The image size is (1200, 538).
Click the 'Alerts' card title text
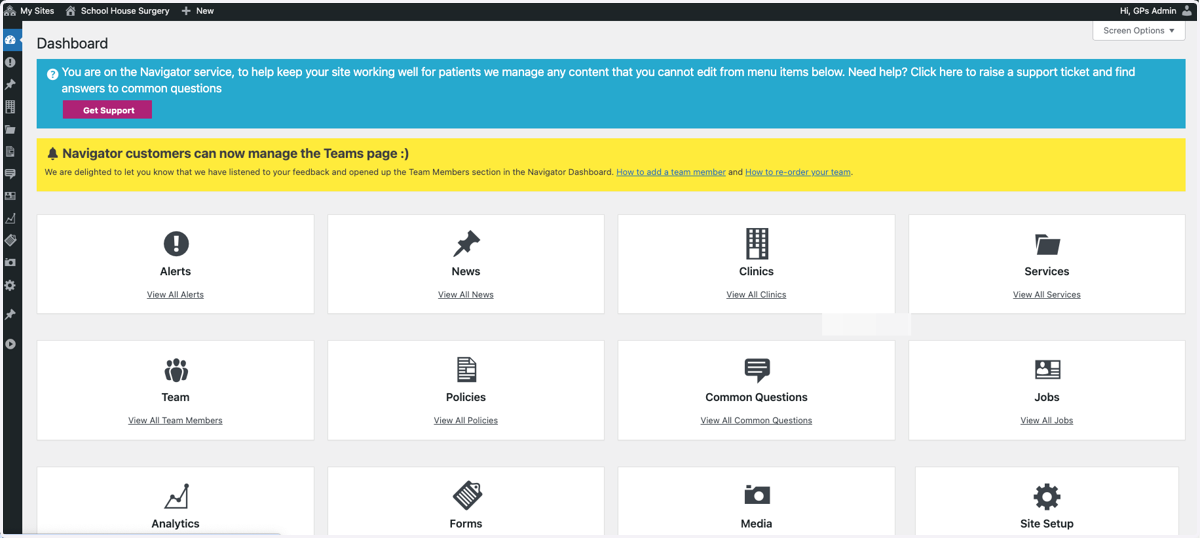pyautogui.click(x=175, y=271)
